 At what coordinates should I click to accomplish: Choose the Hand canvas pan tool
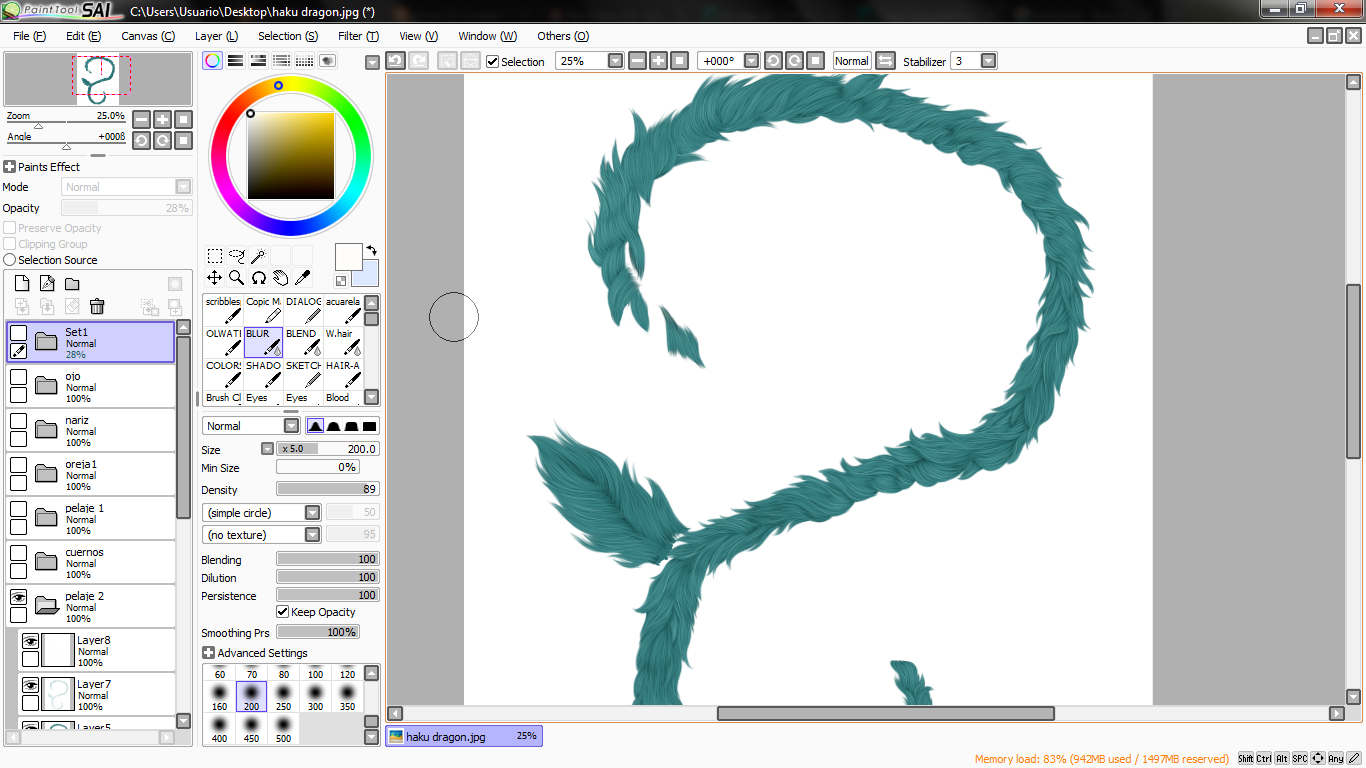coord(280,277)
